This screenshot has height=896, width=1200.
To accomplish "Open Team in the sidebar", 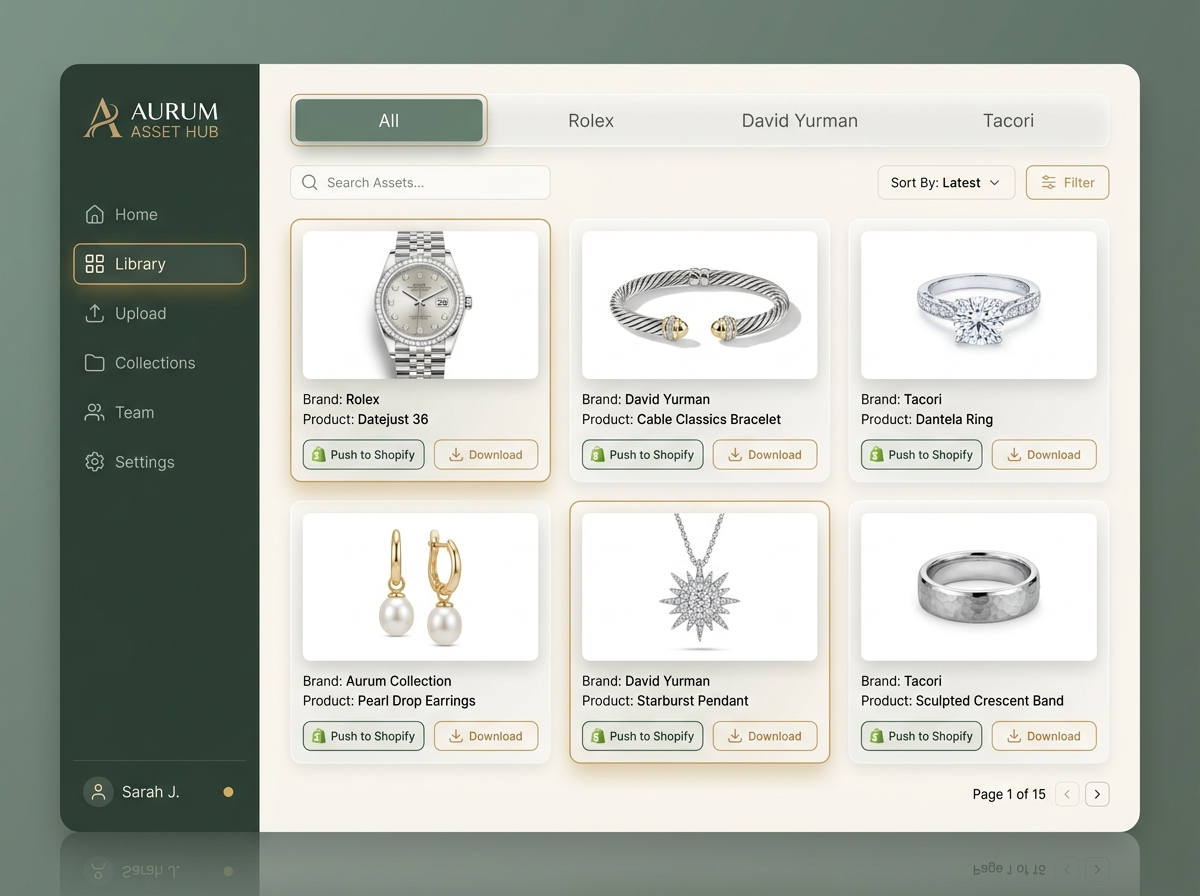I will [x=159, y=412].
